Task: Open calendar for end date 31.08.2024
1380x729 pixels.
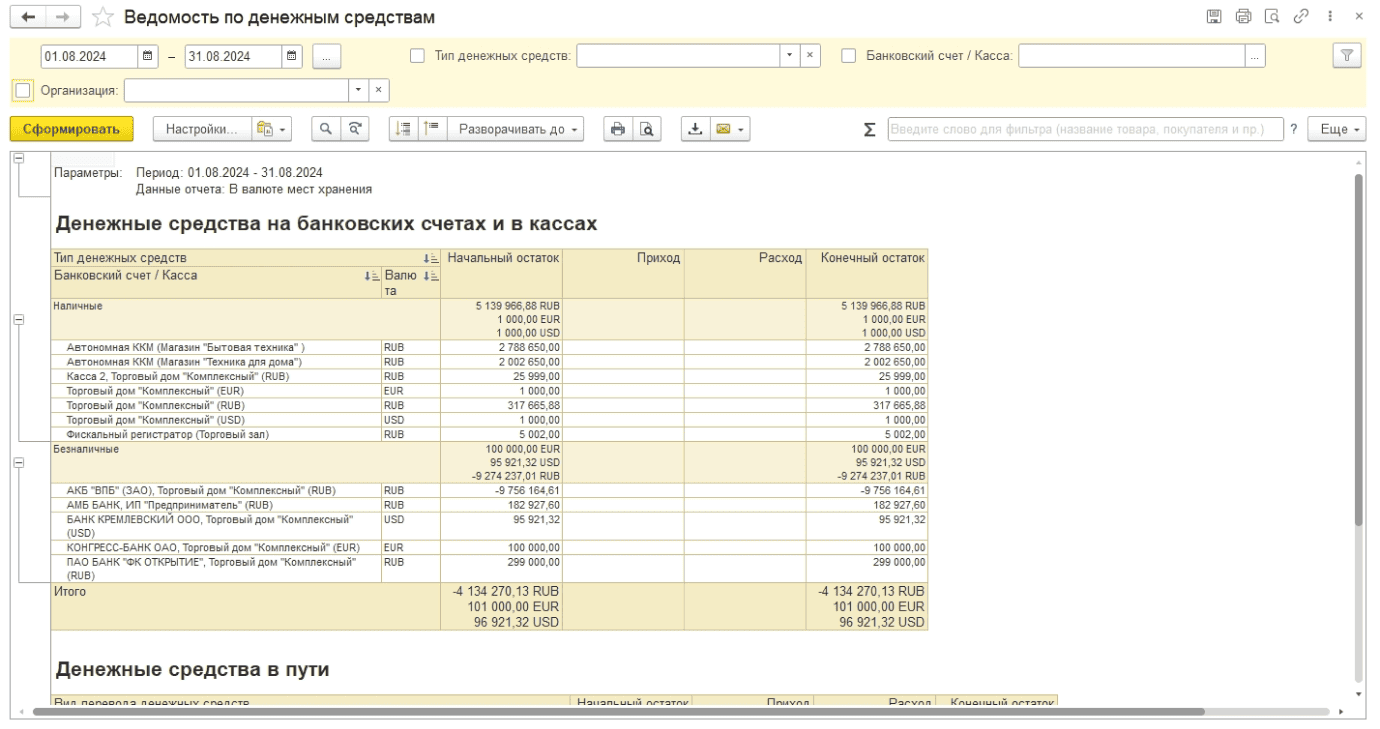Action: pos(292,56)
